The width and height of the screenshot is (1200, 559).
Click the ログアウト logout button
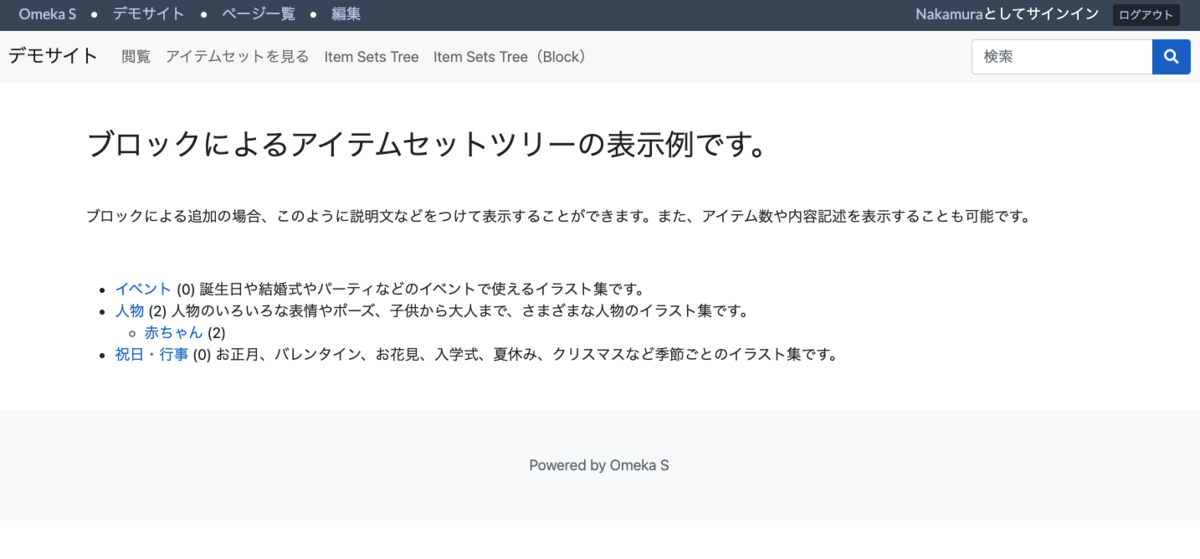[x=1146, y=15]
